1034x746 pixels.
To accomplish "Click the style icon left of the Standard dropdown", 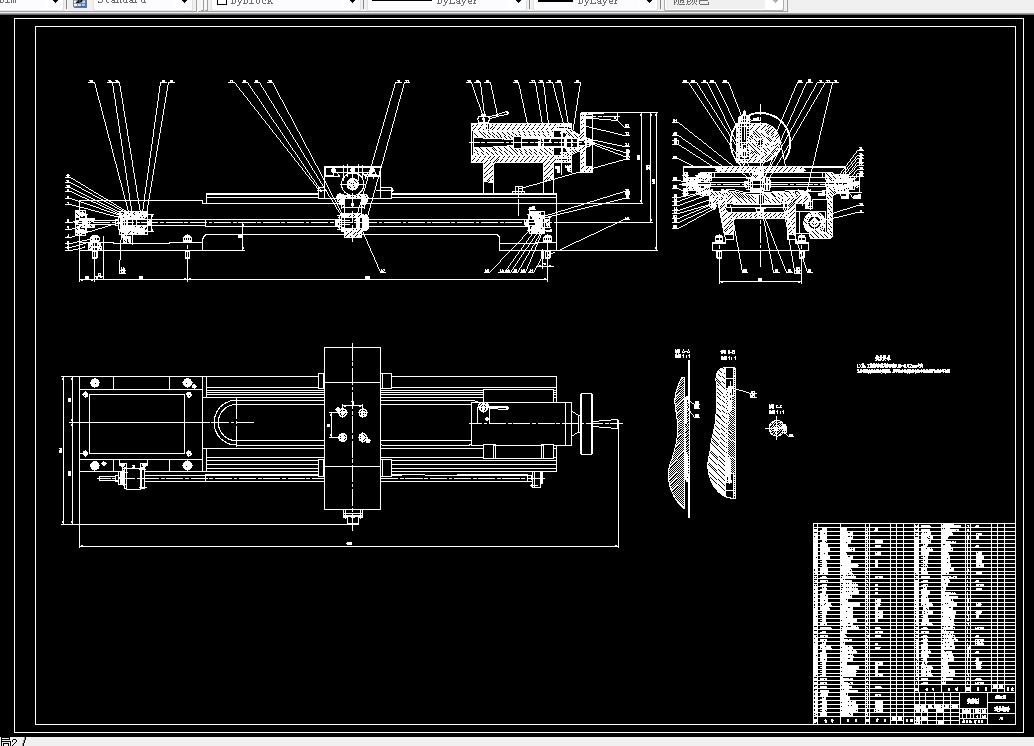I will (x=80, y=3).
